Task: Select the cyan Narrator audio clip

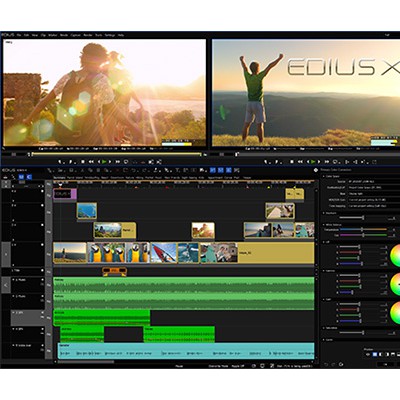Action: pyautogui.click(x=186, y=351)
